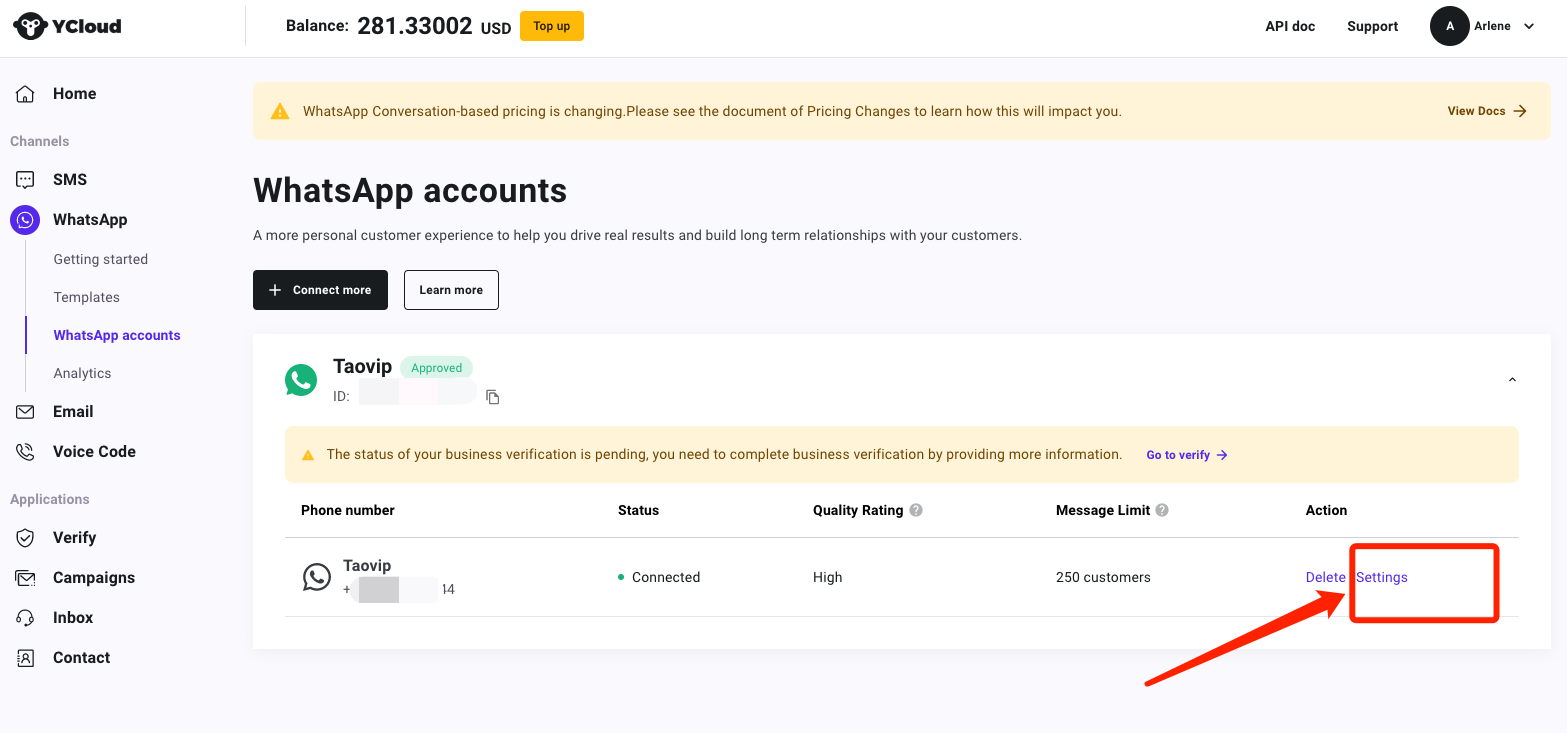Click the purple WhatsApp sidebar icon
The width and height of the screenshot is (1567, 733).
25,220
